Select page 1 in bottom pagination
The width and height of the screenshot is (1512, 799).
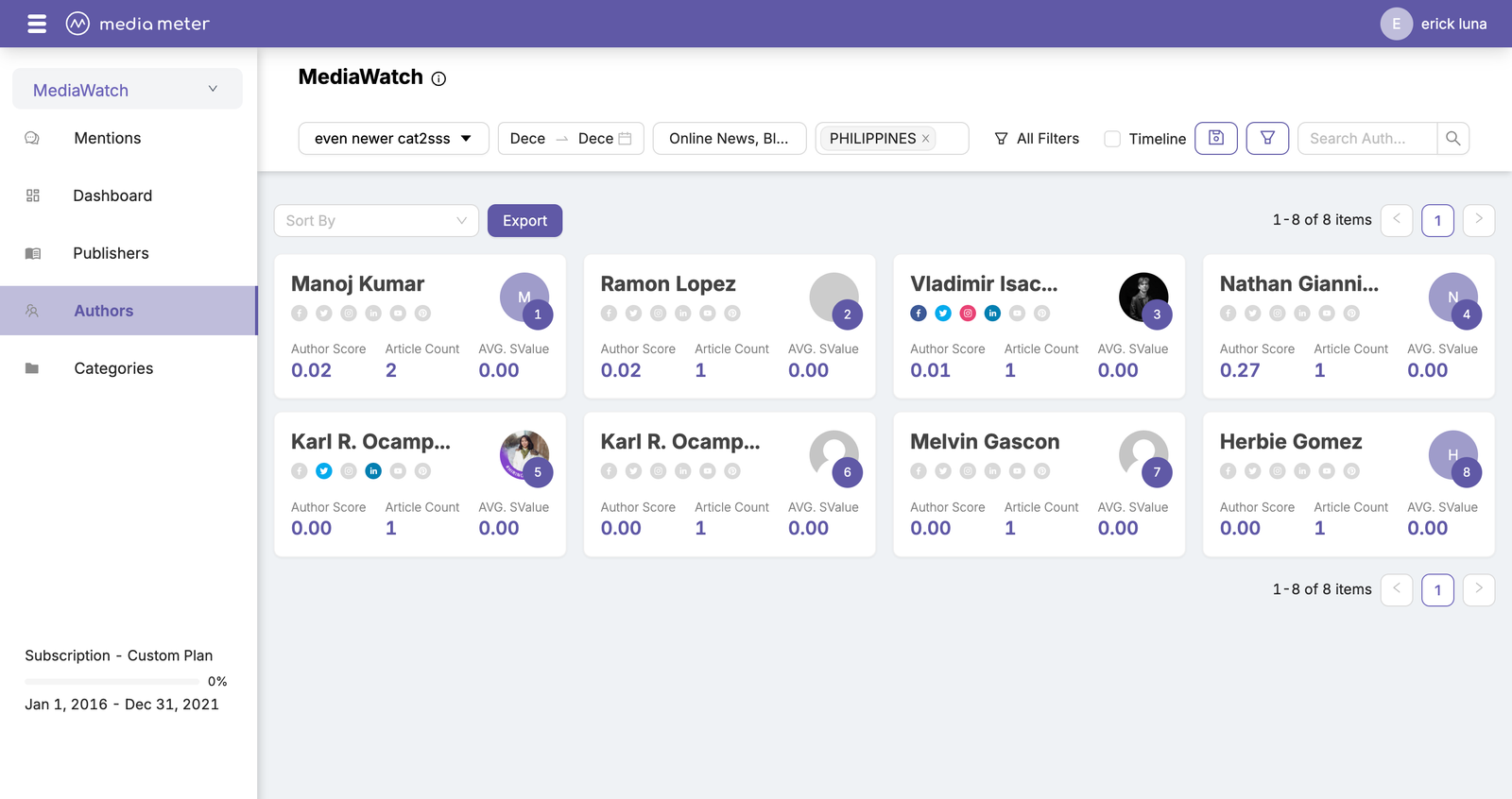pos(1437,589)
